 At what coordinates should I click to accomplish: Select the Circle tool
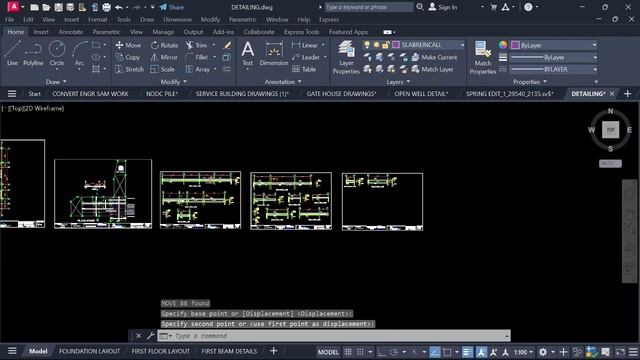57,53
